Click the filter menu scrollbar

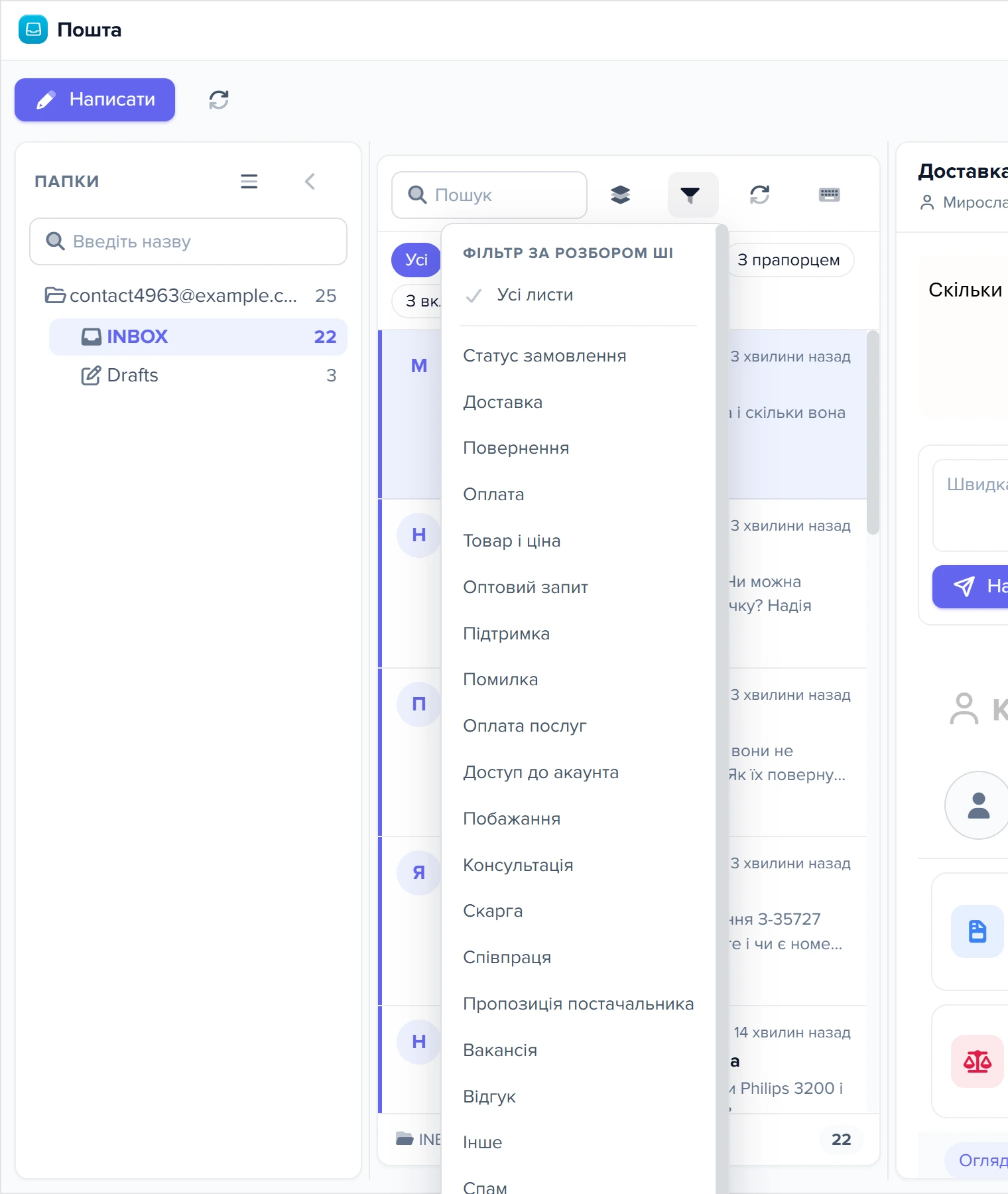point(722,710)
